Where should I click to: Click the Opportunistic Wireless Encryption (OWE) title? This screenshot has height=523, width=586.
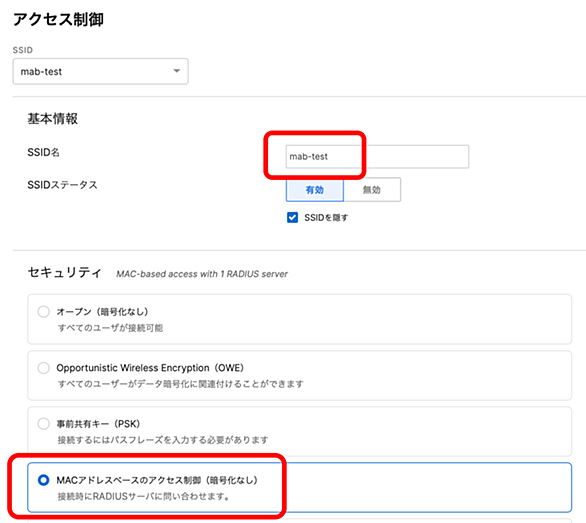click(x=150, y=368)
